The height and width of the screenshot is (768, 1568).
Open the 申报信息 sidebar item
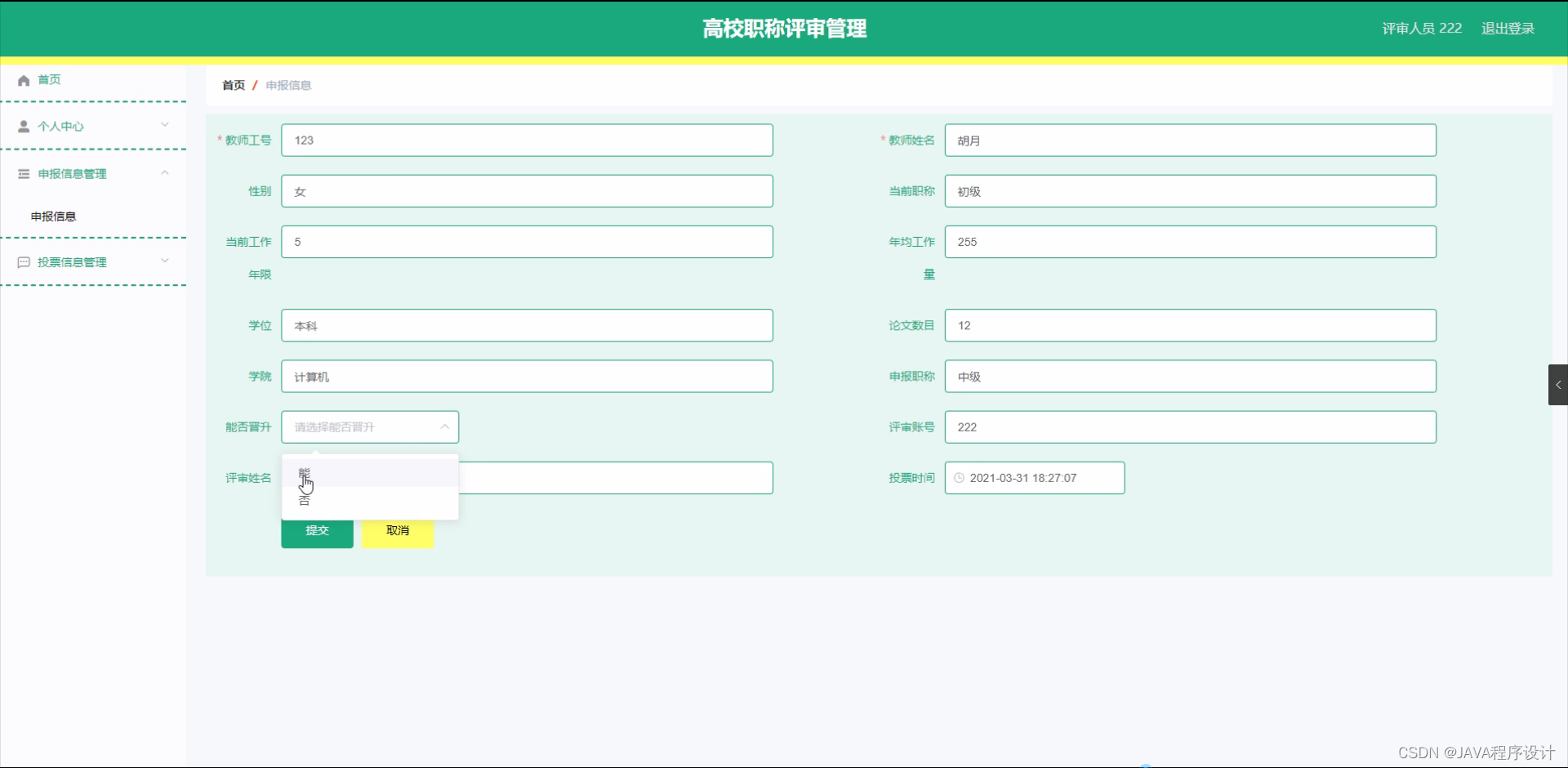(x=53, y=216)
